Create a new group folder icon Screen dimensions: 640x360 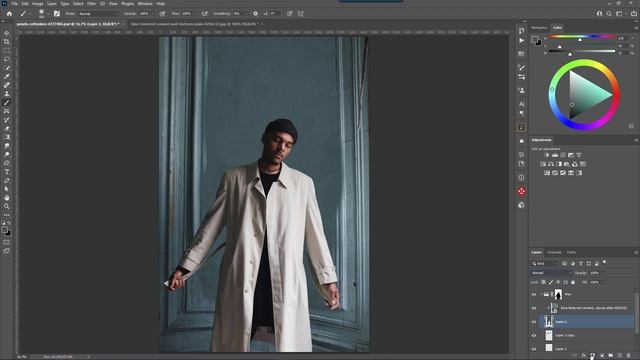[x=611, y=356]
